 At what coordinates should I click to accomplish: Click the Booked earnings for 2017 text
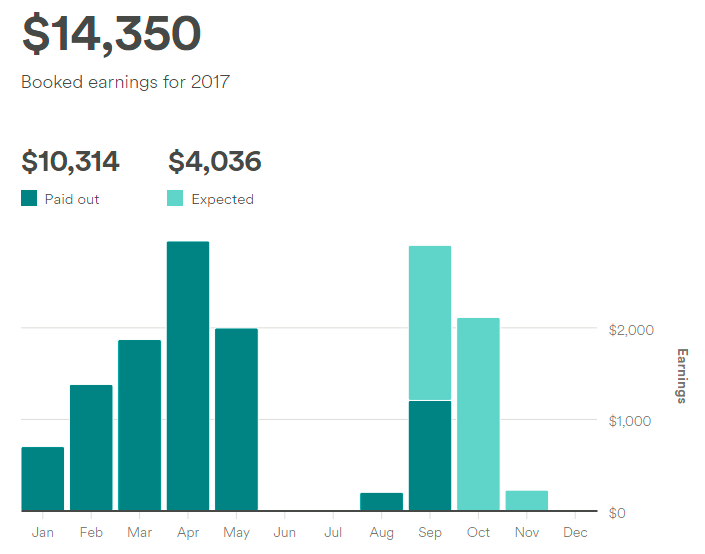(x=125, y=82)
